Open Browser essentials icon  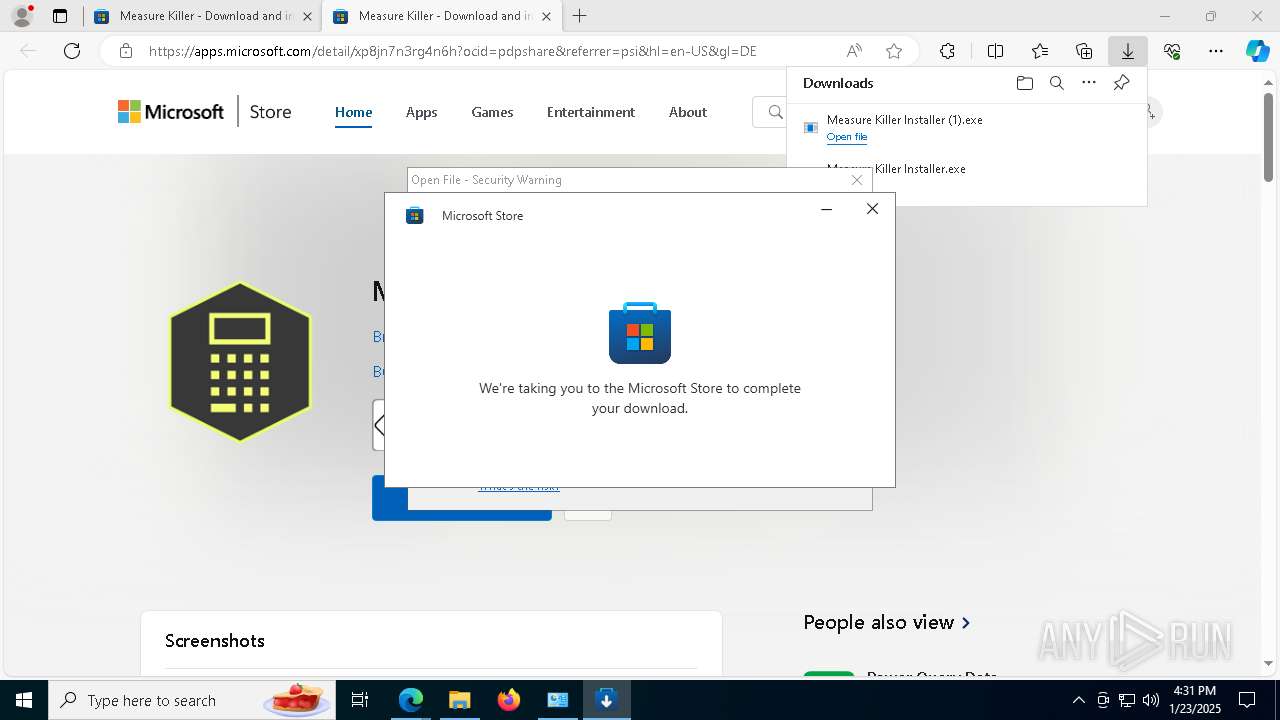[x=1172, y=51]
